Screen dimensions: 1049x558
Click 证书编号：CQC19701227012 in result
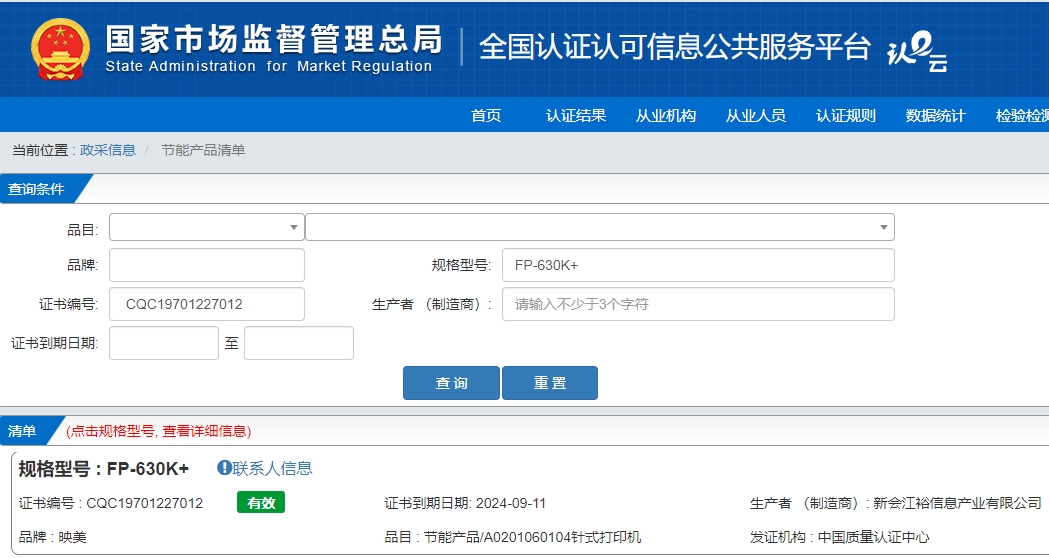(x=111, y=503)
